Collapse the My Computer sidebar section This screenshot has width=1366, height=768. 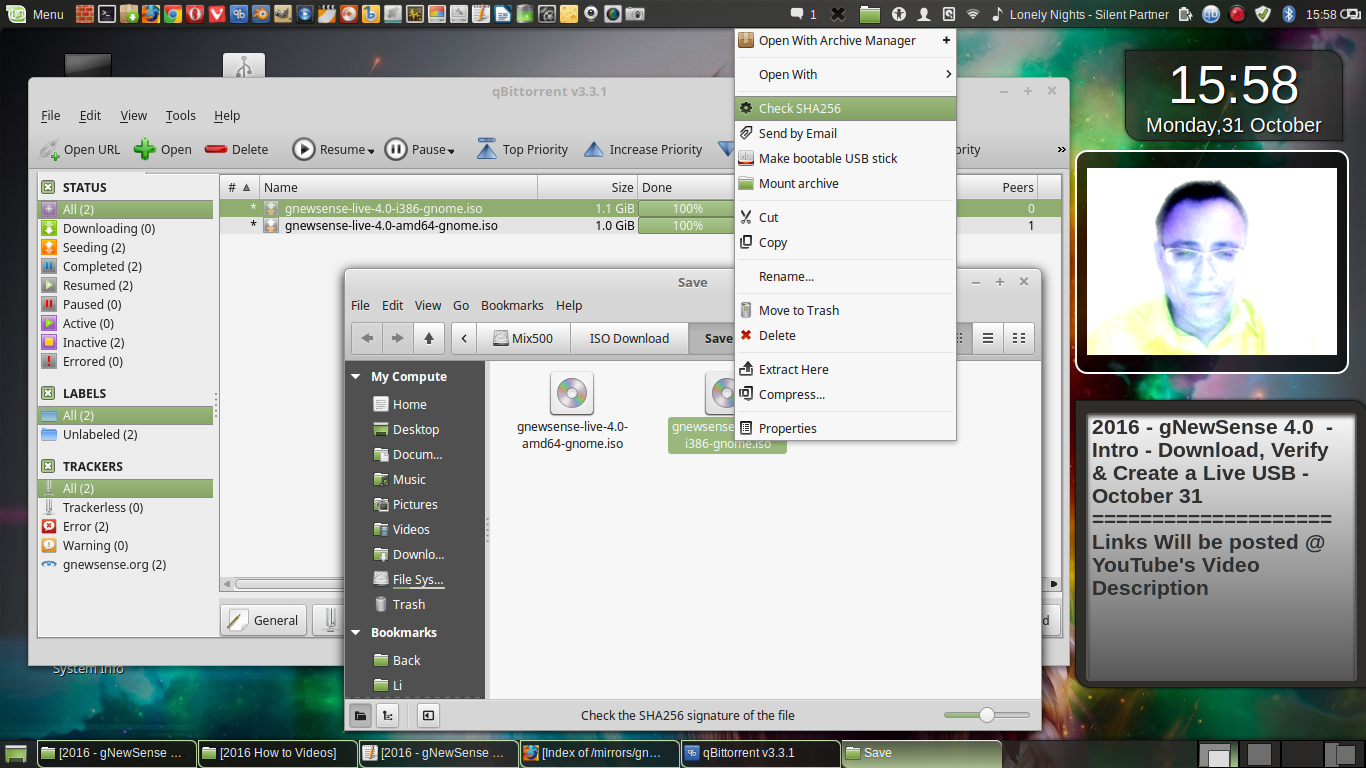pyautogui.click(x=355, y=377)
